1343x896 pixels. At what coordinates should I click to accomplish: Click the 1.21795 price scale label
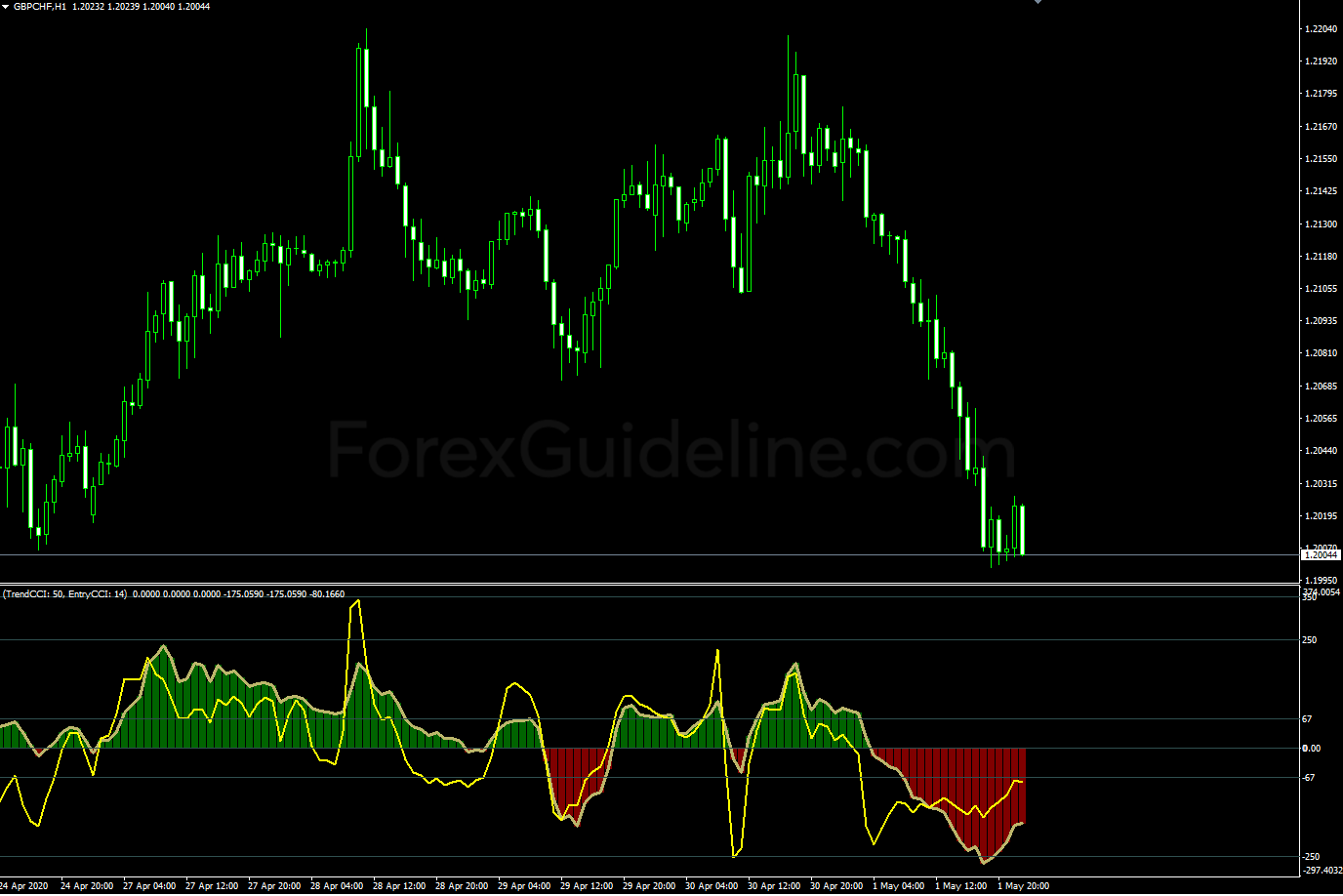1321,94
